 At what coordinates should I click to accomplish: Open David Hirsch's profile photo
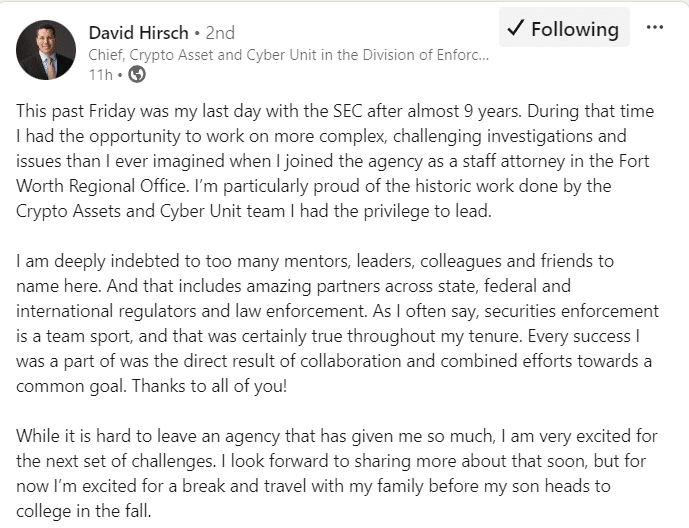[46, 50]
